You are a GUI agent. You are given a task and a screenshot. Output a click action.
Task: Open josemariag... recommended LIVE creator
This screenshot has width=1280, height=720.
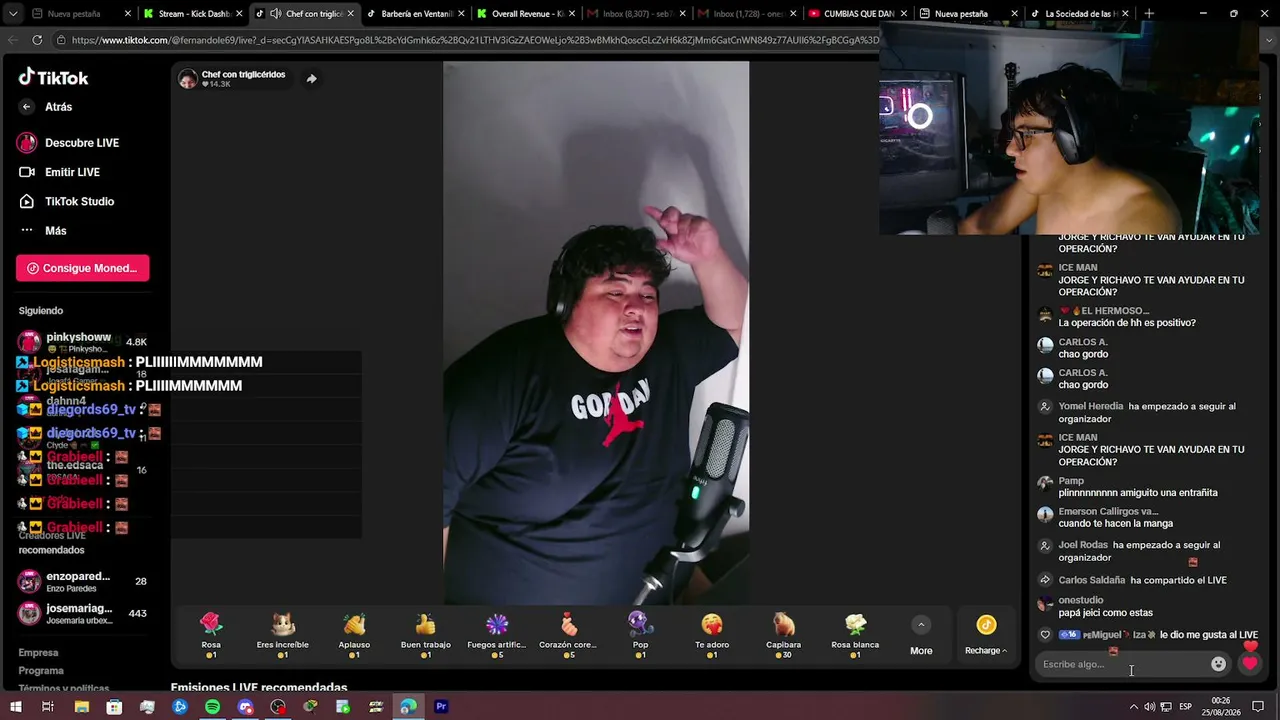pos(83,614)
